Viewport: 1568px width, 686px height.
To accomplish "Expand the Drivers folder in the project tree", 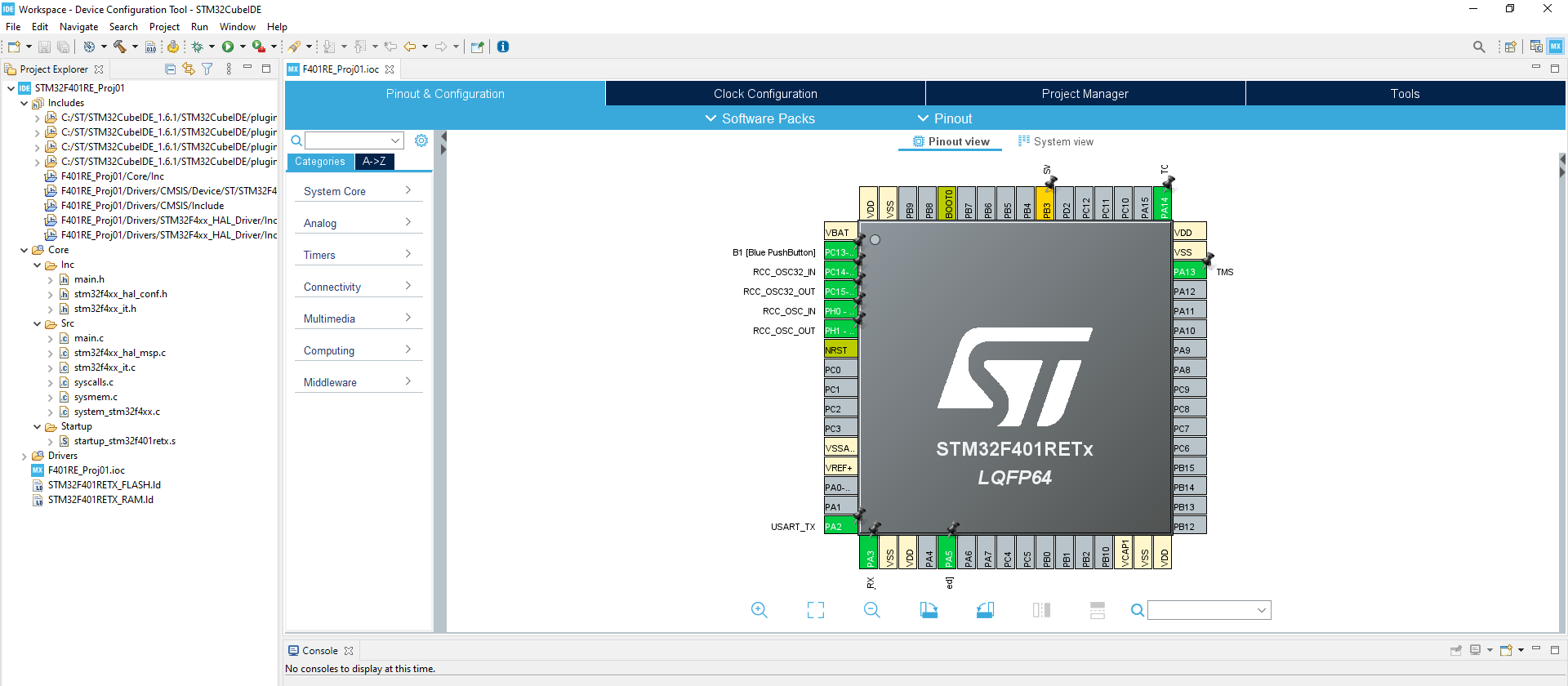I will [24, 456].
